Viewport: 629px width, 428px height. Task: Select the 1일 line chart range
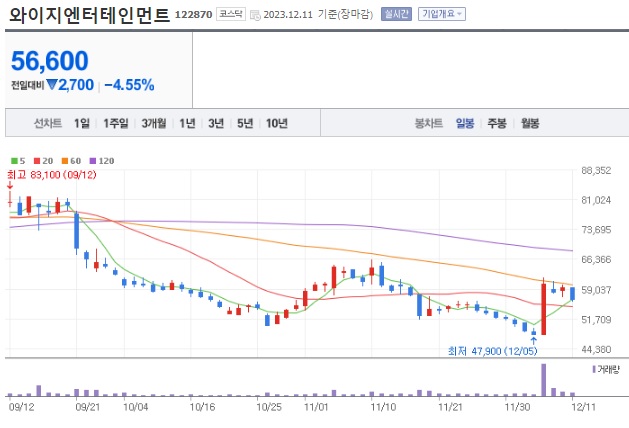(x=82, y=123)
